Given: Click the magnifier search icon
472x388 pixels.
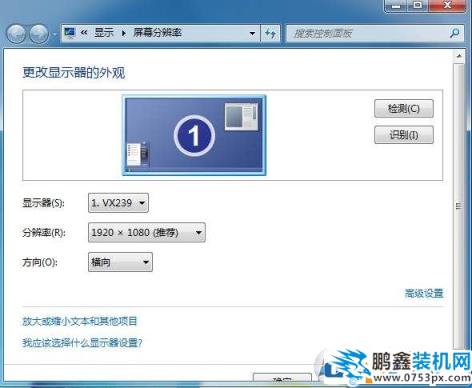Looking at the screenshot, I should 455,33.
